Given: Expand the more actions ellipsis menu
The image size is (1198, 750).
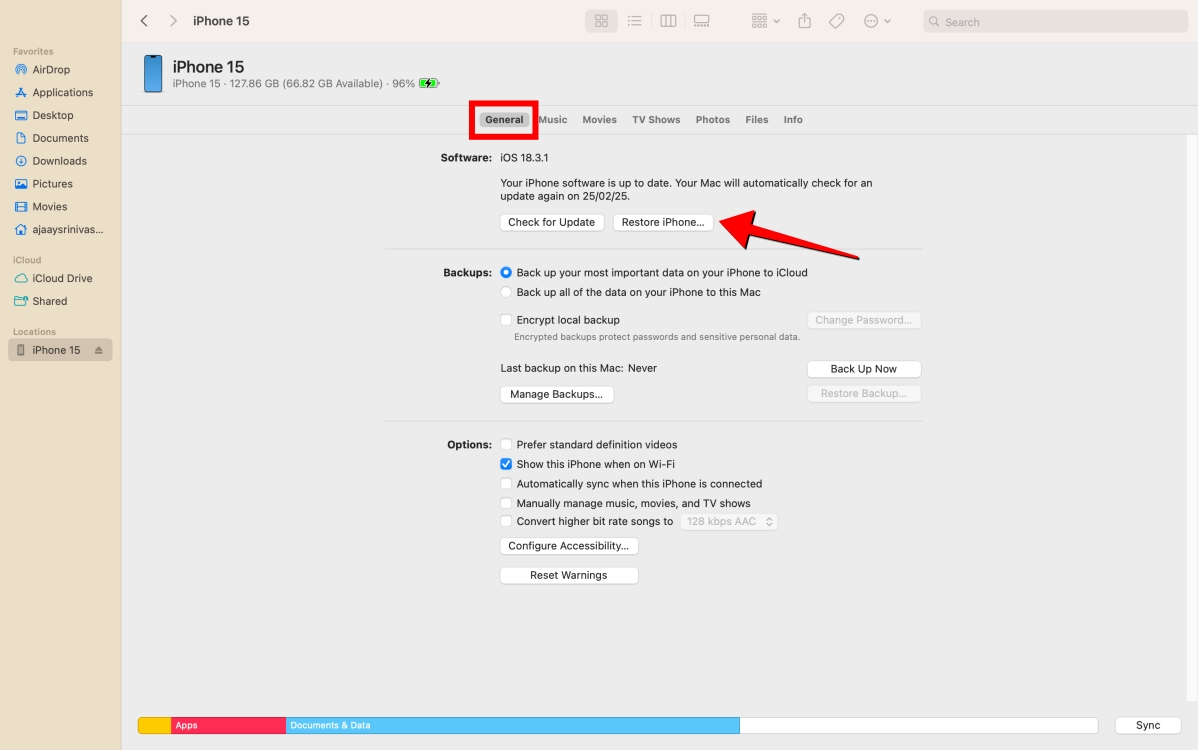Looking at the screenshot, I should coord(877,21).
